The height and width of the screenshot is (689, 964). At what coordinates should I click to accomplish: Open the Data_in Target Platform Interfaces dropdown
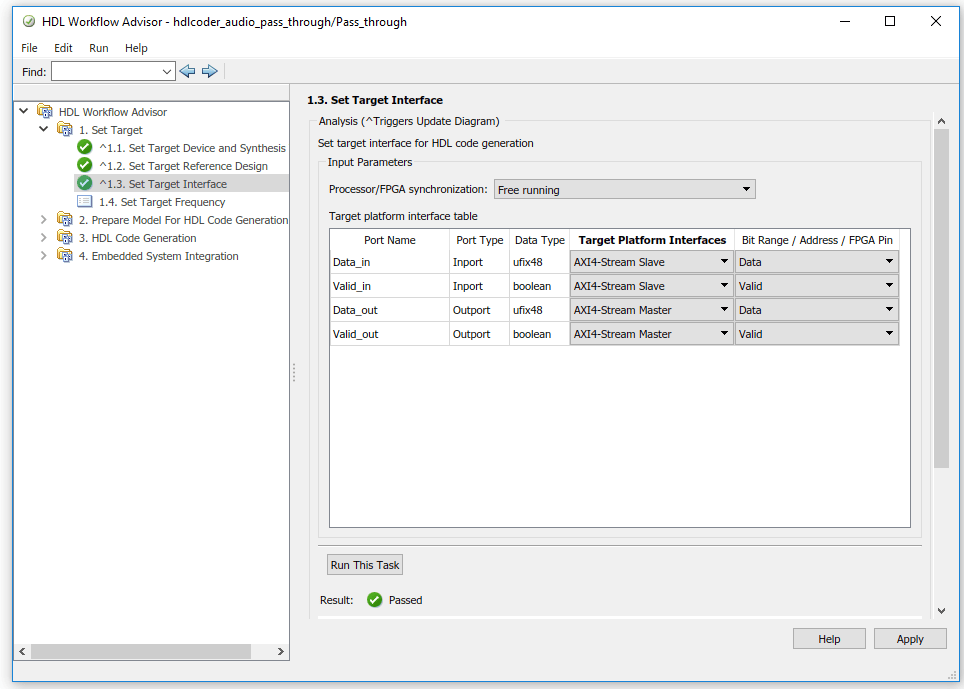click(x=652, y=262)
